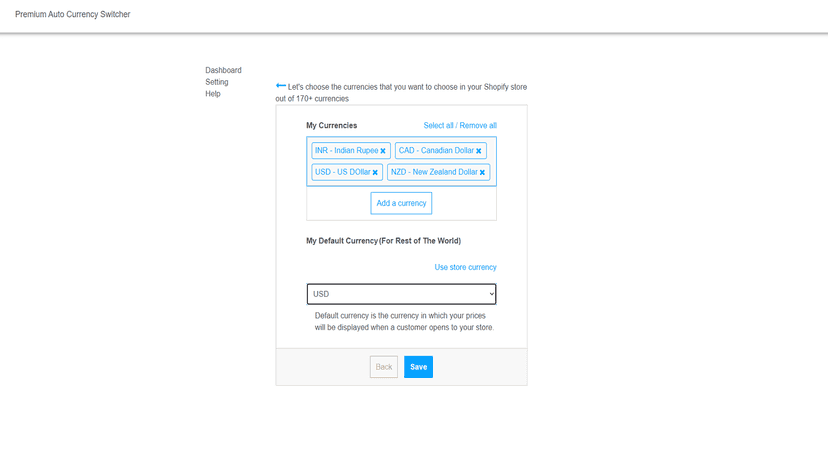This screenshot has width=828, height=466.
Task: Open the Setting menu item
Action: click(x=217, y=82)
